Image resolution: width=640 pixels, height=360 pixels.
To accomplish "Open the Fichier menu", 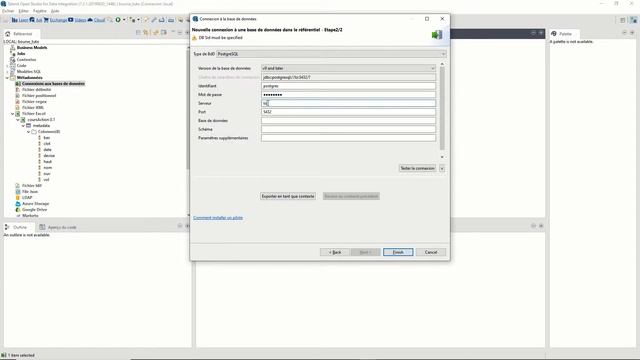I will [8, 11].
